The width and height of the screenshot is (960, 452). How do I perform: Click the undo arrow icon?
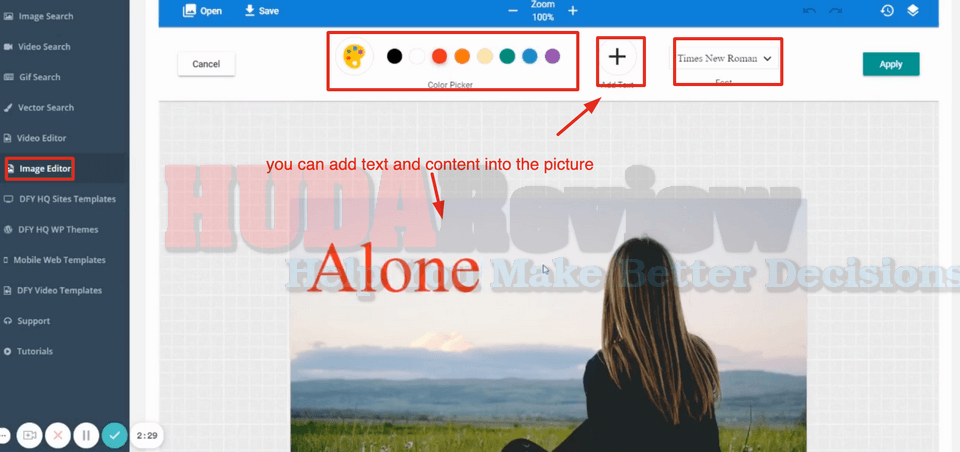coord(809,10)
